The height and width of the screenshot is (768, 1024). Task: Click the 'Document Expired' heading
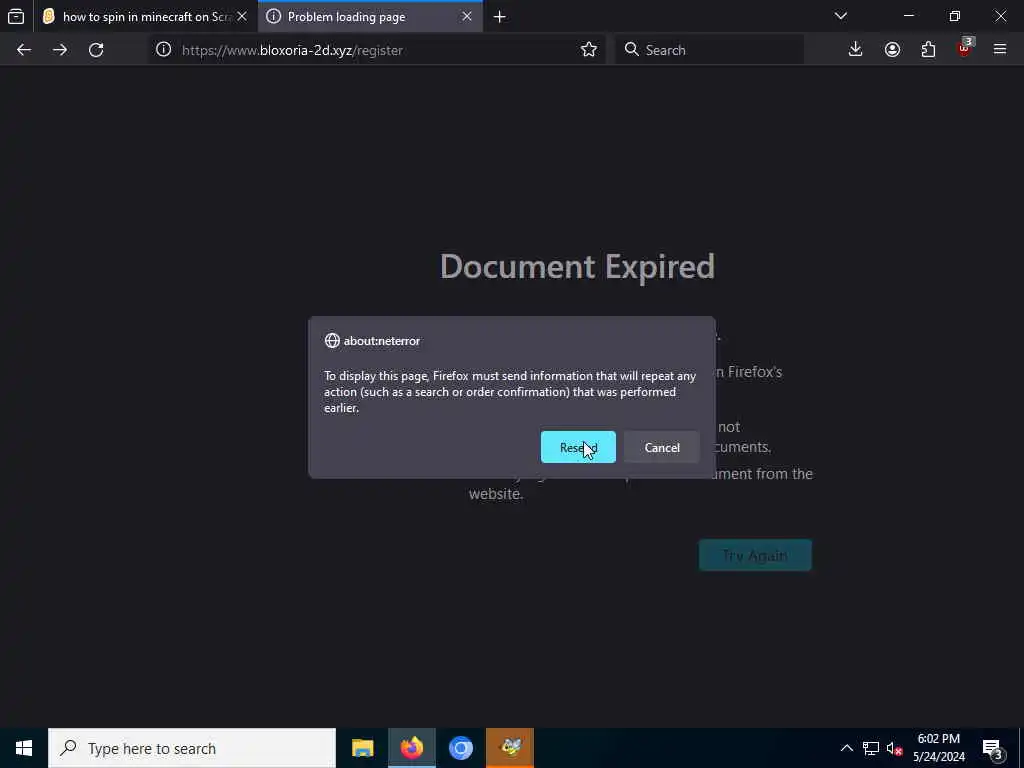click(577, 266)
